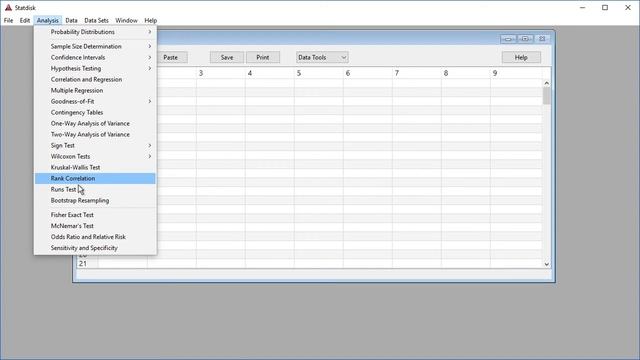This screenshot has width=640, height=360.
Task: Click the Save button
Action: point(227,58)
